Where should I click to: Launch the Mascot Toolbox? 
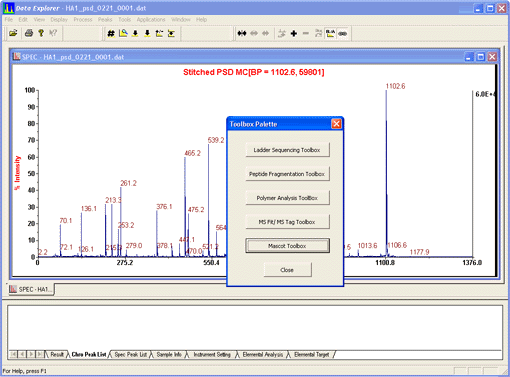(x=287, y=246)
